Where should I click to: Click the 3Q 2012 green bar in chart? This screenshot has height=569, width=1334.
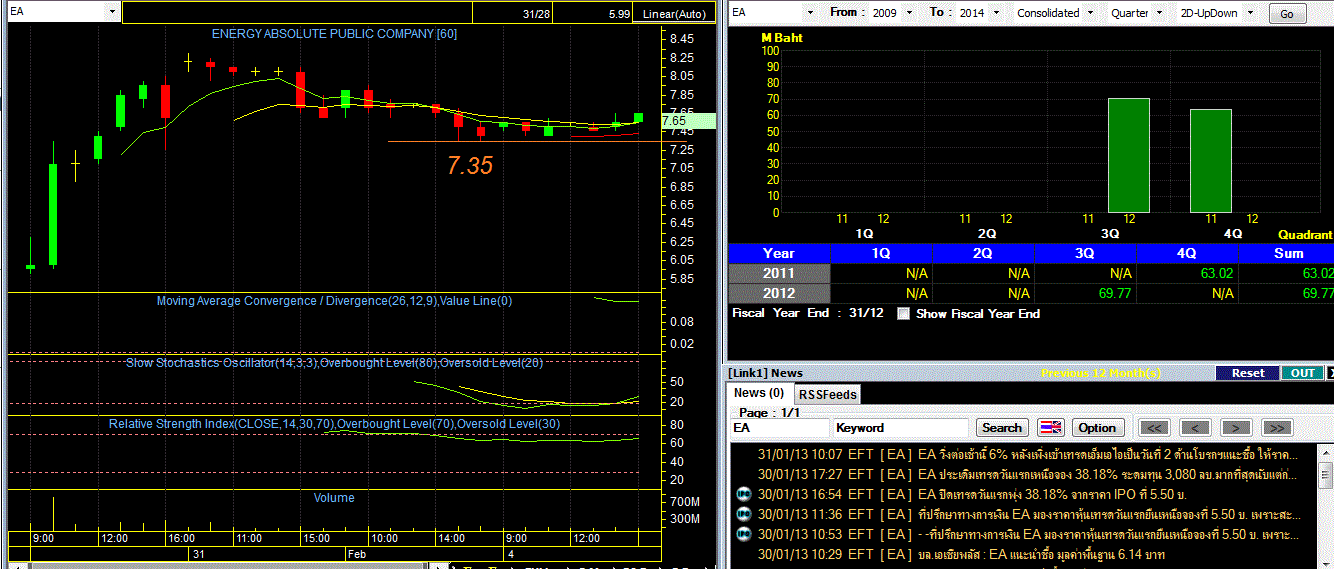[1128, 155]
